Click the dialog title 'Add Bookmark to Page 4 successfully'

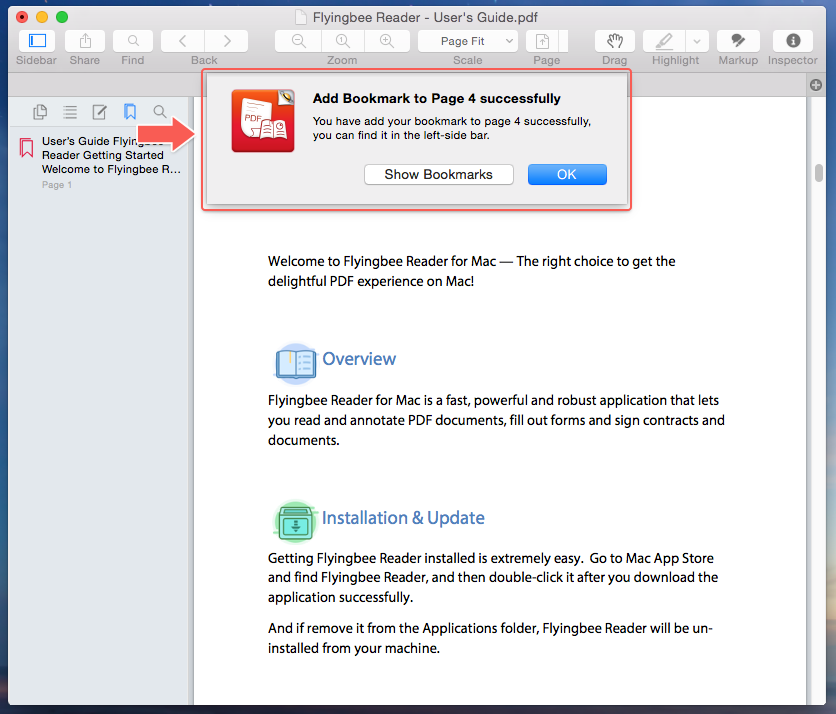[x=437, y=99]
